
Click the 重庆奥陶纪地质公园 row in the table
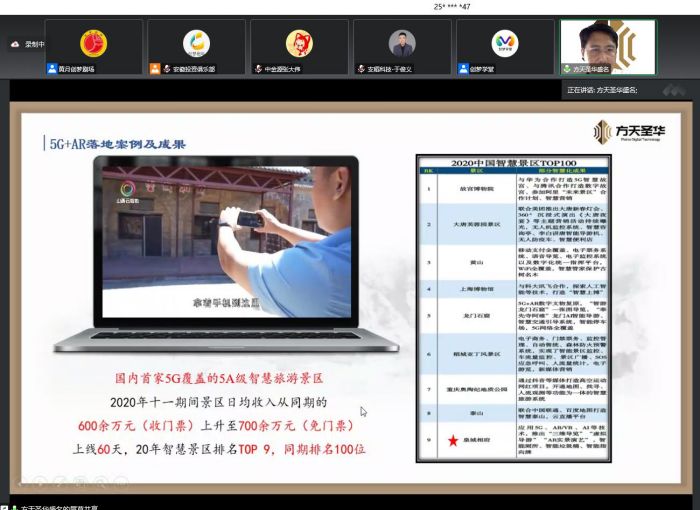513,389
